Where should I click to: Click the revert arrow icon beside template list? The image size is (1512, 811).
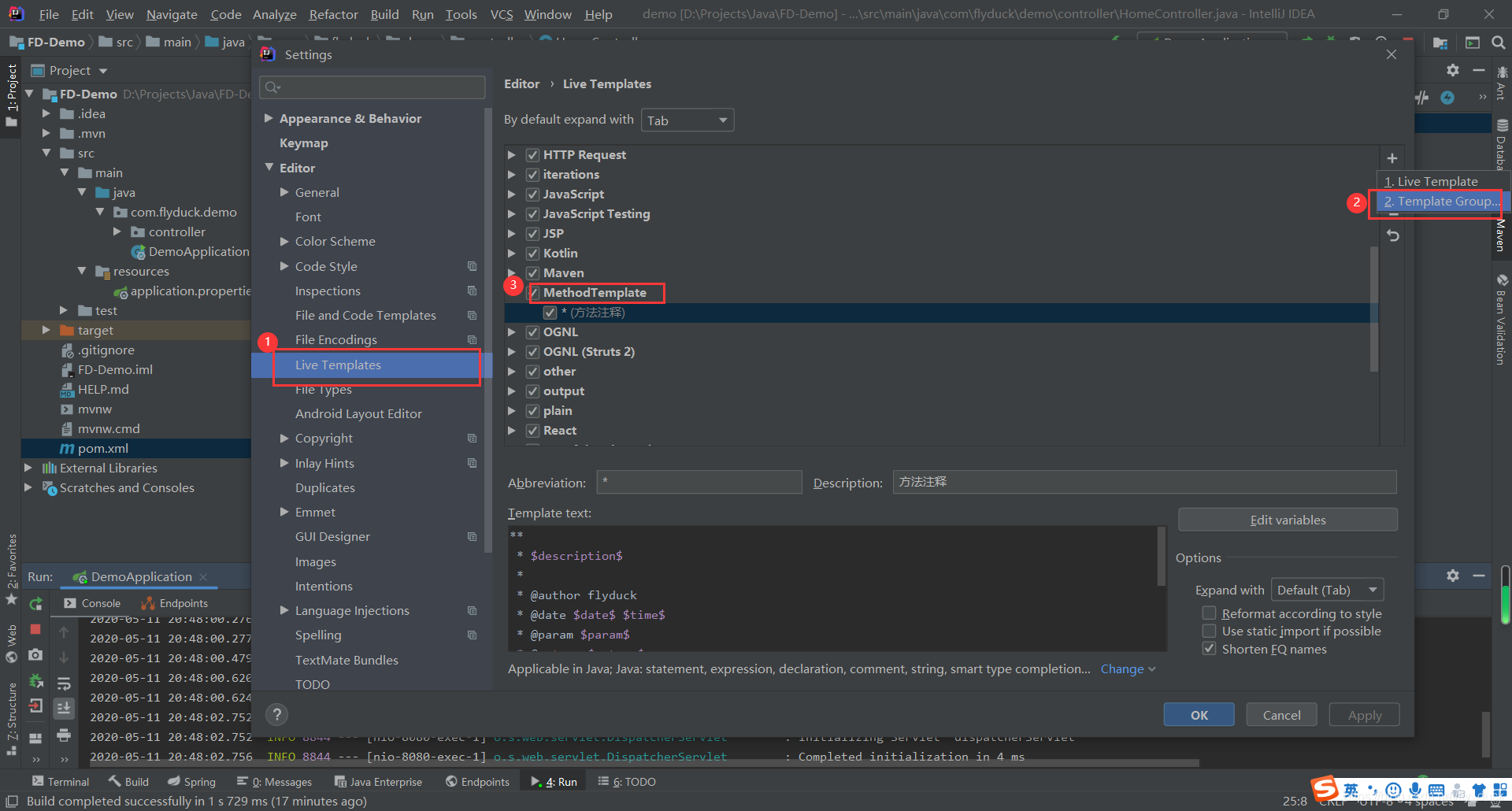1392,235
